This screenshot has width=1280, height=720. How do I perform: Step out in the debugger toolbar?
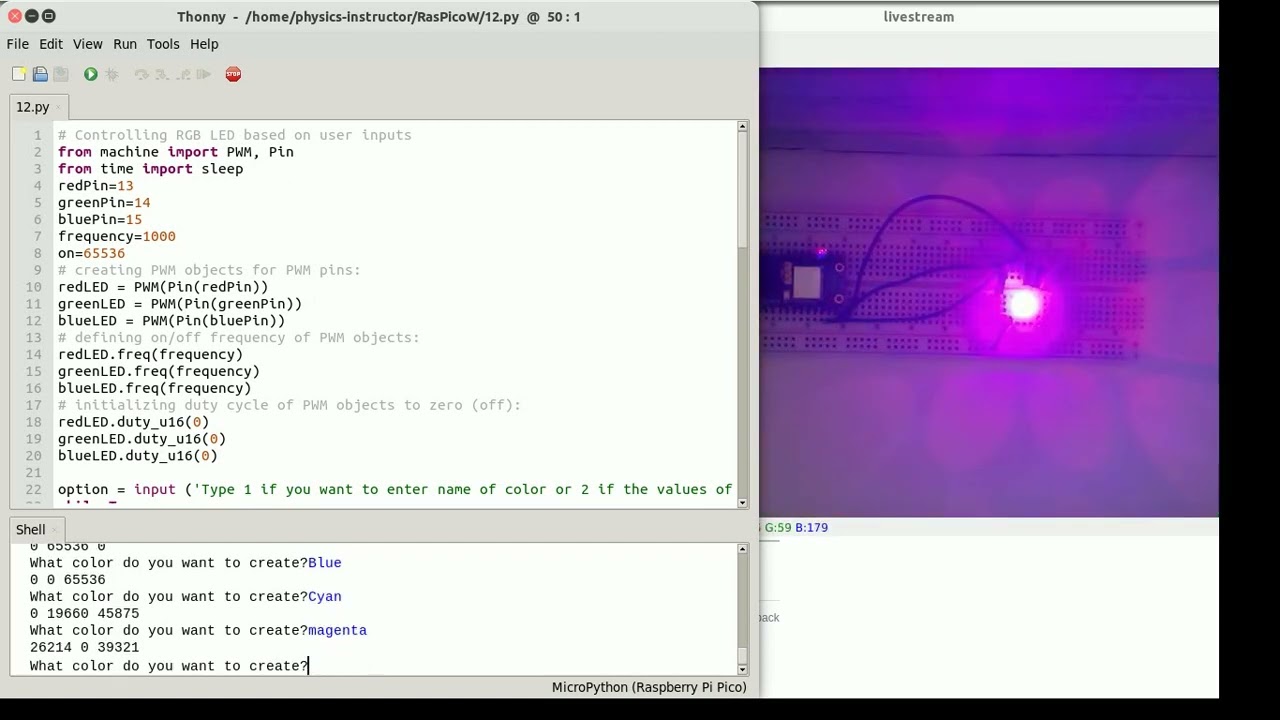pos(183,74)
